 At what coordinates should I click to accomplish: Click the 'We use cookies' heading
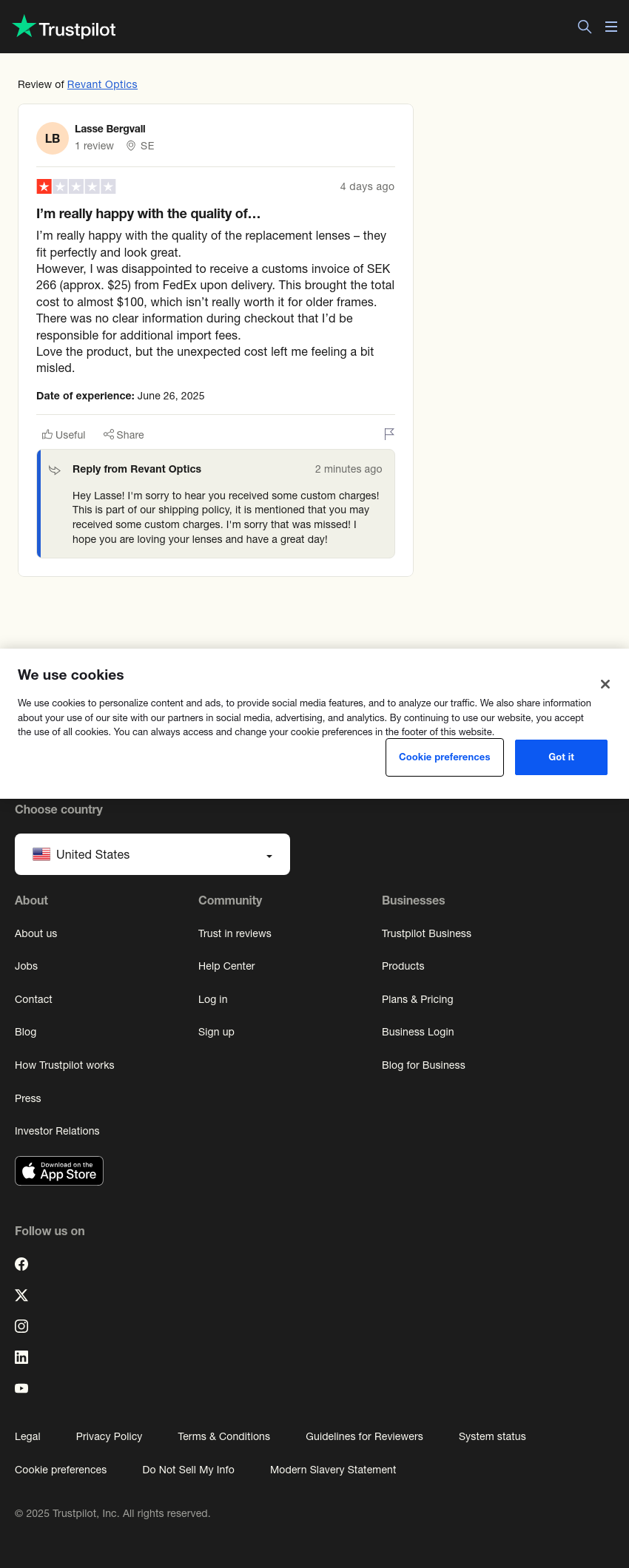(71, 675)
